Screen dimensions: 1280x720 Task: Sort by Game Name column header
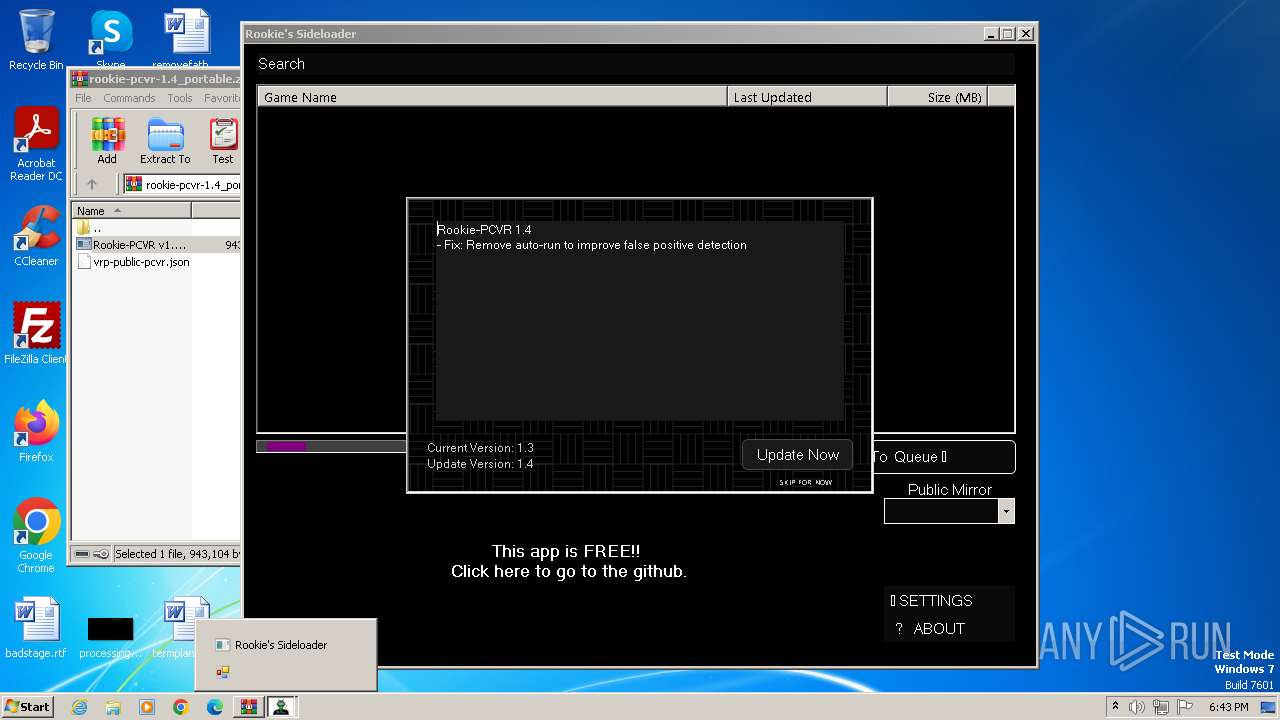492,97
